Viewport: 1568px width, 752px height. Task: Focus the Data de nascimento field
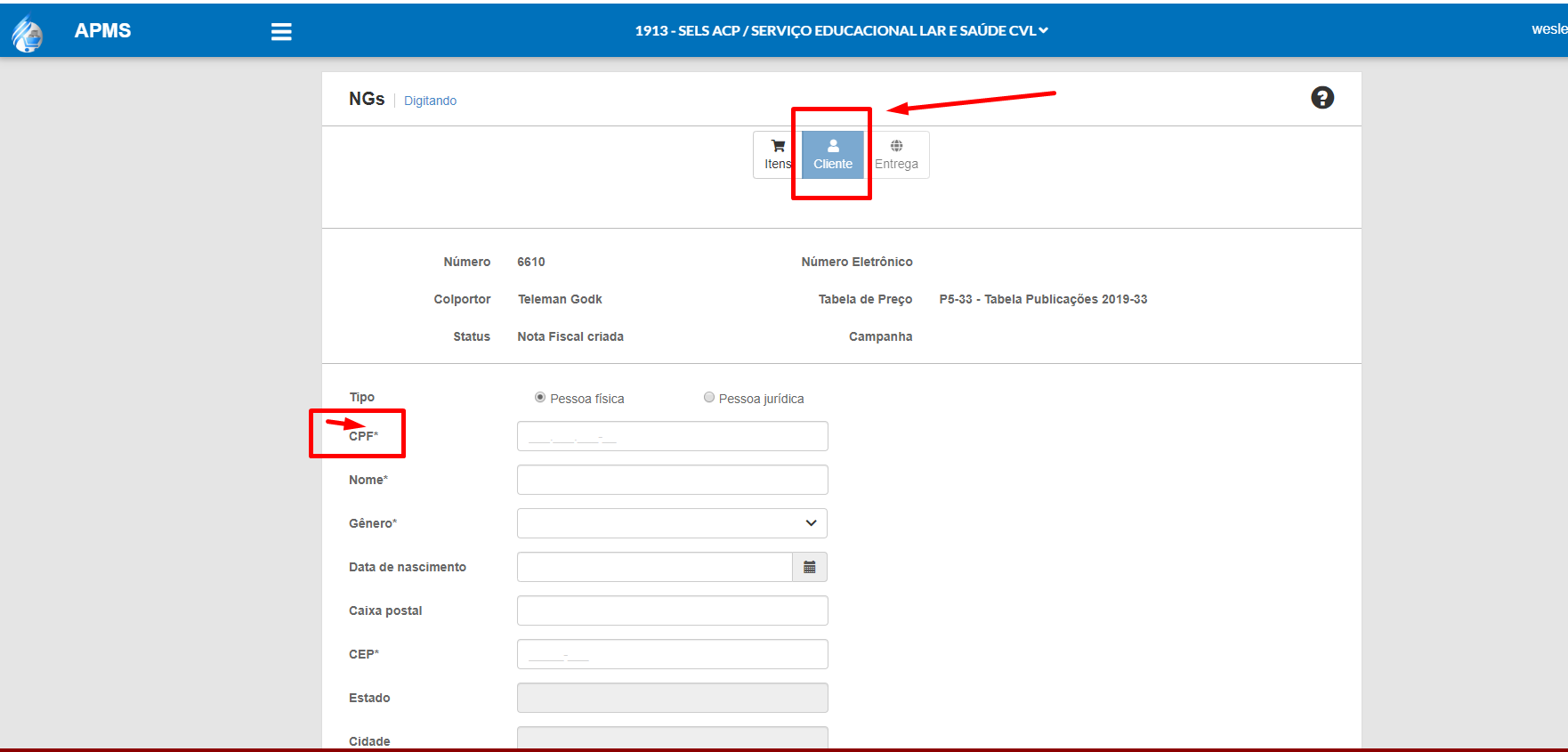(x=655, y=567)
